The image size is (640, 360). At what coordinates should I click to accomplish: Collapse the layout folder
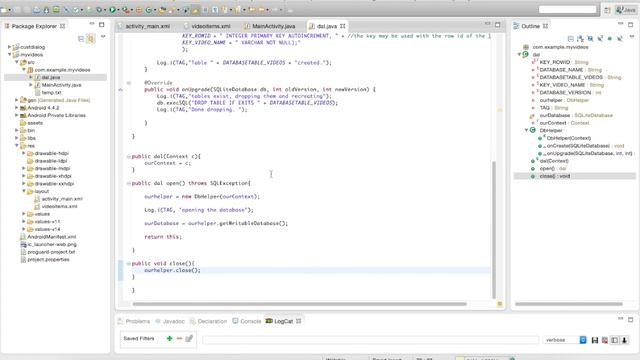[24, 191]
